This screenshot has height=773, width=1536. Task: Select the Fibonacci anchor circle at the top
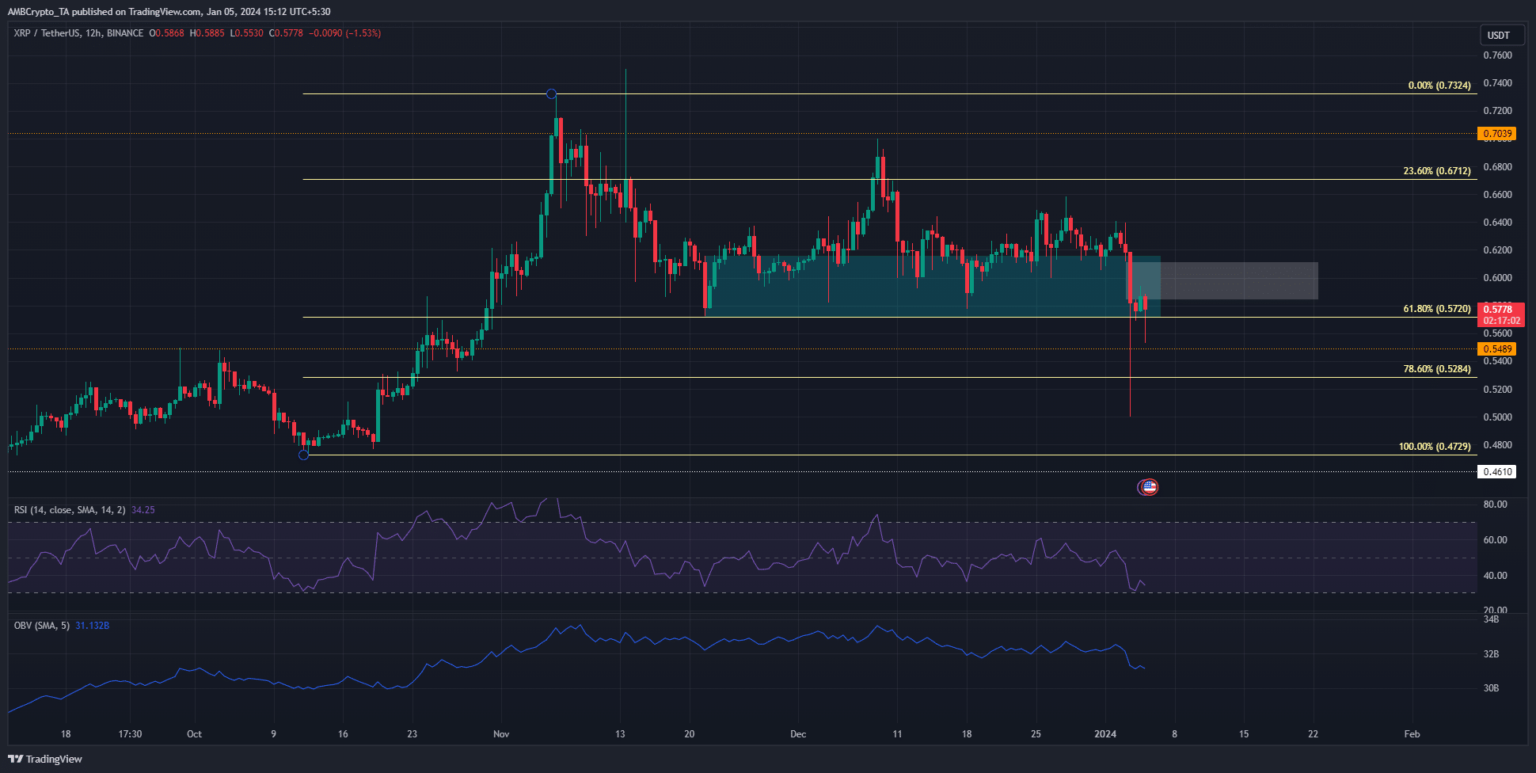click(x=551, y=94)
